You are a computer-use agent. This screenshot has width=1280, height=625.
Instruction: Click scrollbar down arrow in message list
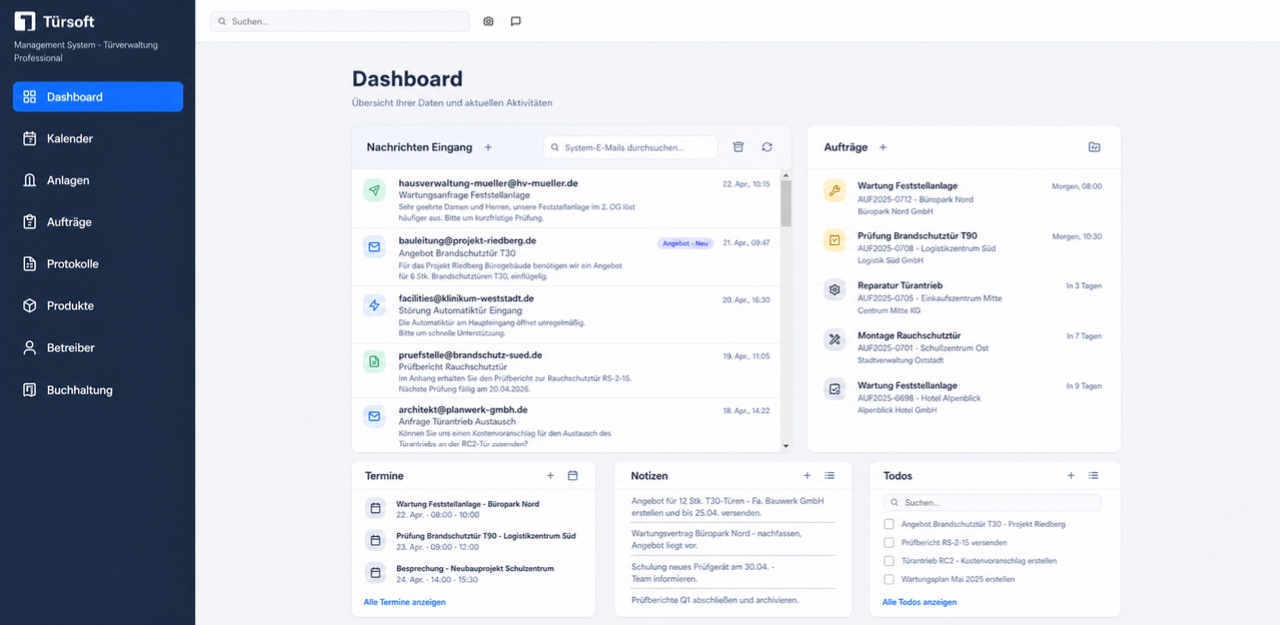pos(785,446)
